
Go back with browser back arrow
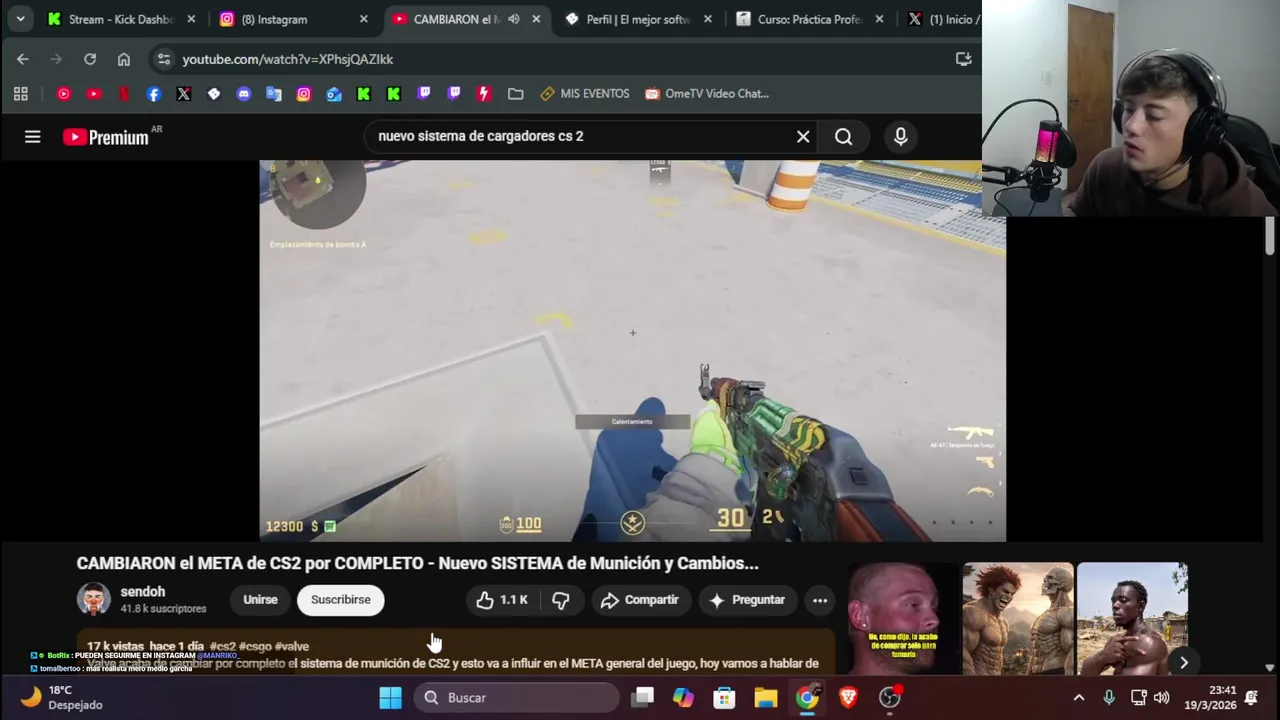[22, 59]
